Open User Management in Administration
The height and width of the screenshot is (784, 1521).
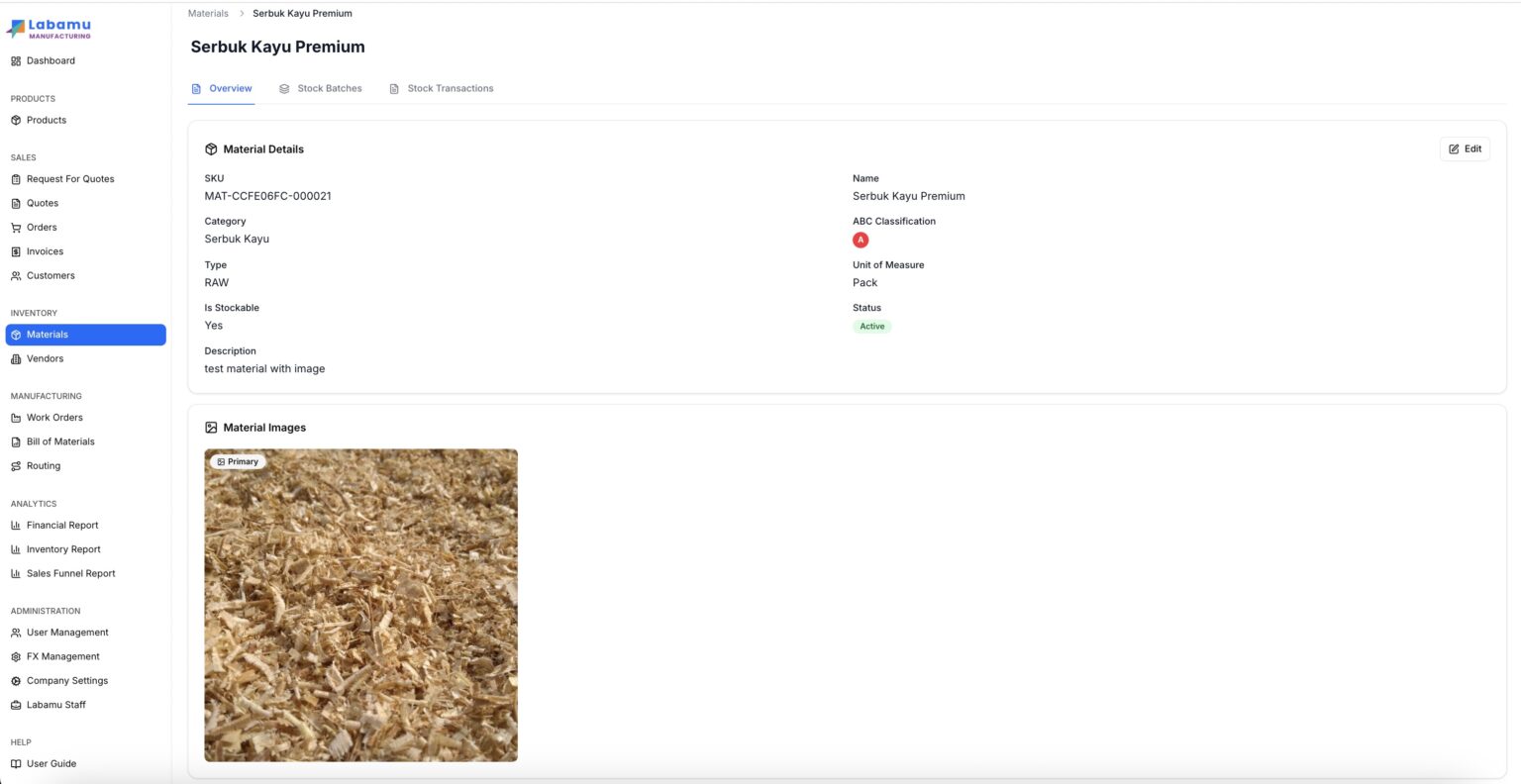click(67, 633)
